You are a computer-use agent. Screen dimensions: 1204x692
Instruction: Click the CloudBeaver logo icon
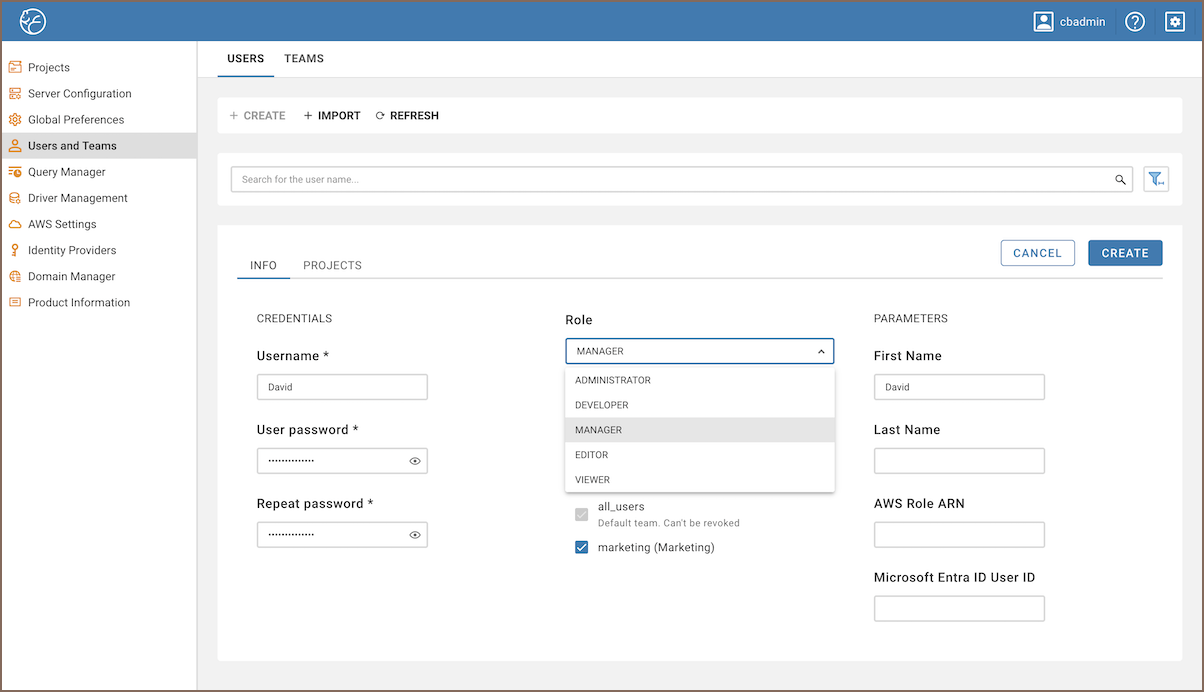(33, 21)
